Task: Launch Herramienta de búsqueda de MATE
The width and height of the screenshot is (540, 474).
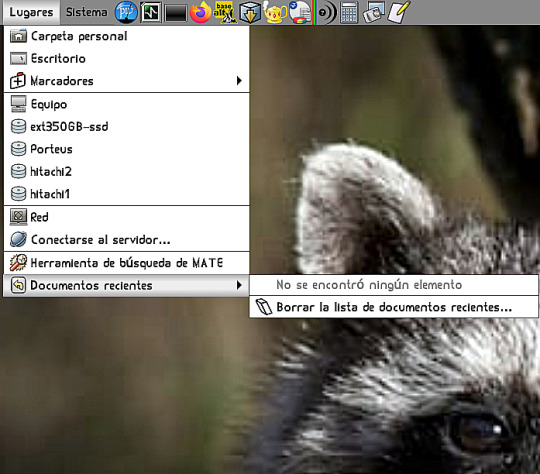Action: 126,263
